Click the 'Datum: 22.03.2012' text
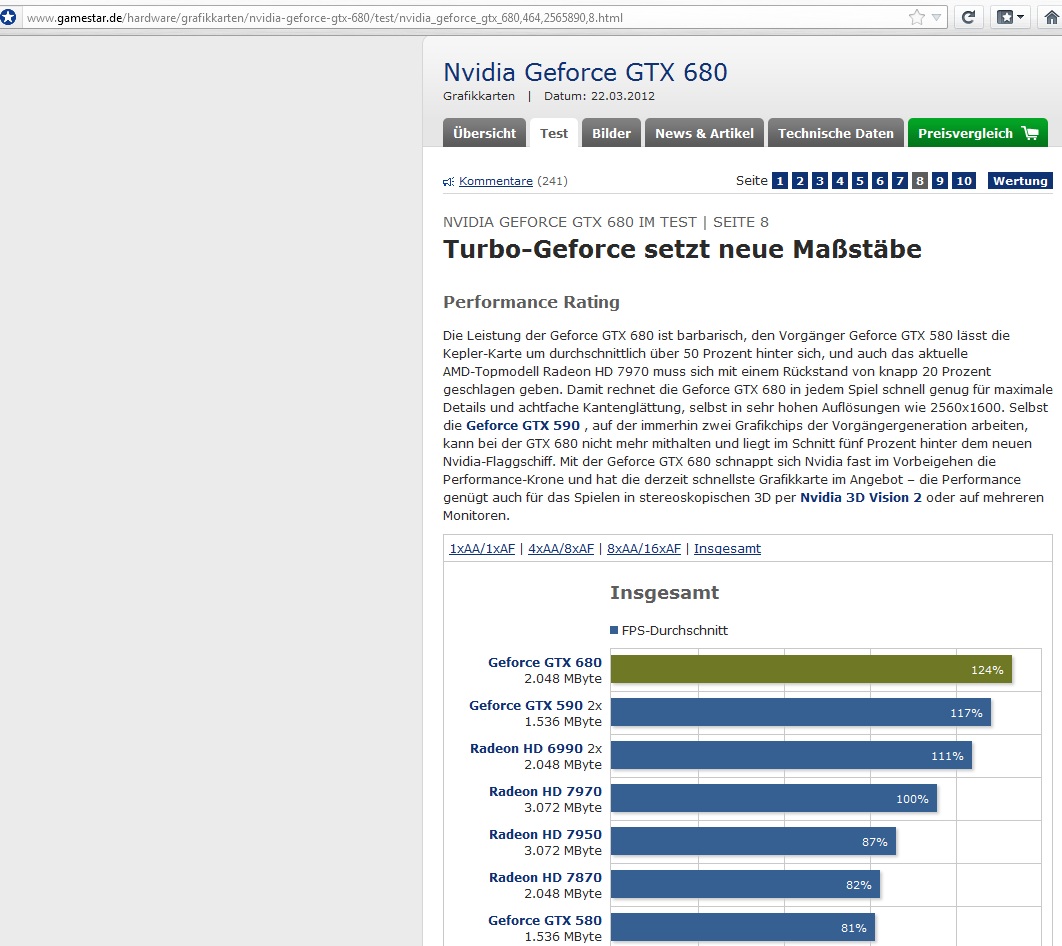This screenshot has width=1062, height=946. (599, 96)
